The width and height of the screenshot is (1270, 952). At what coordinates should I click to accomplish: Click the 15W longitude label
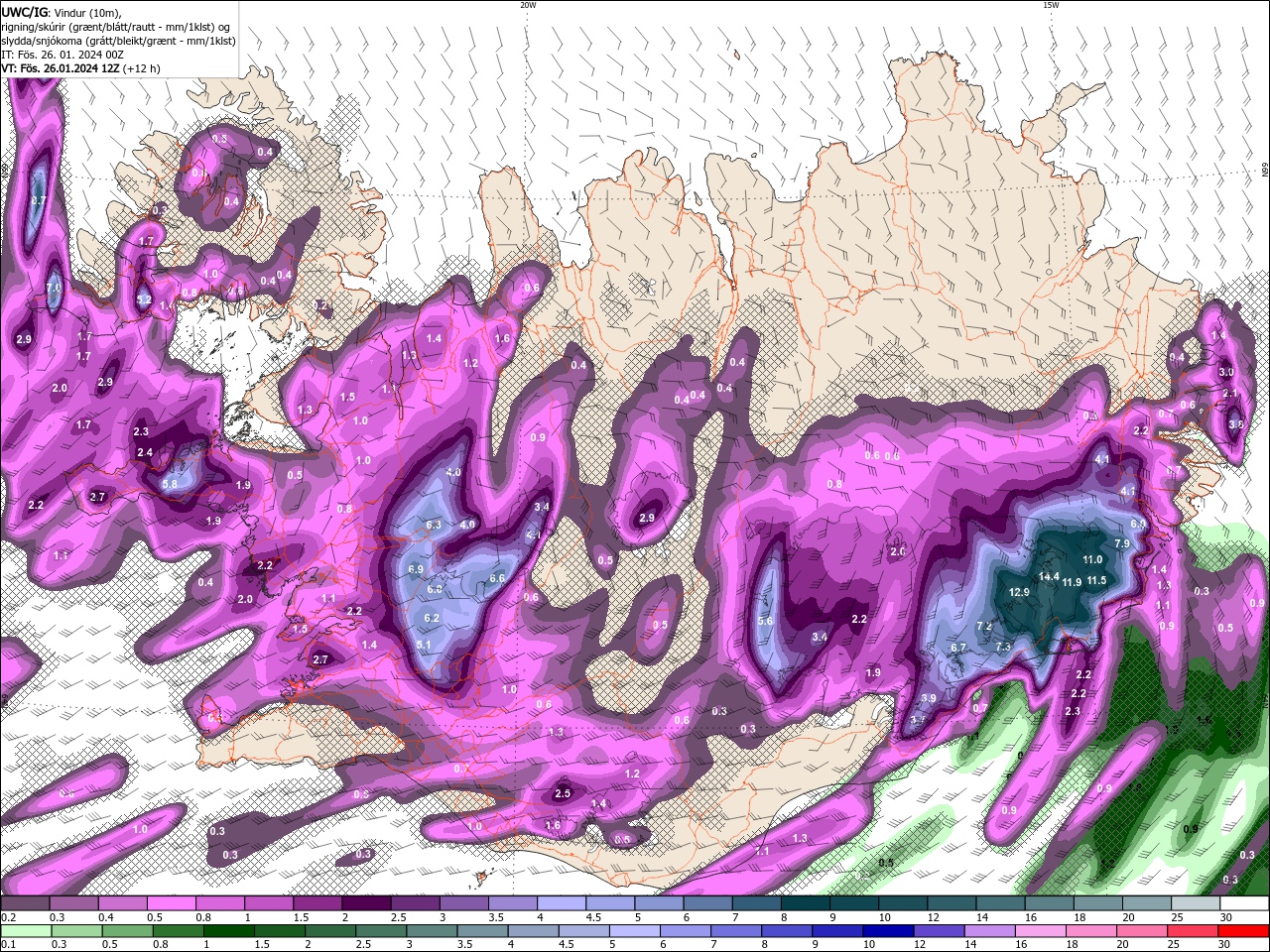tap(1051, 5)
